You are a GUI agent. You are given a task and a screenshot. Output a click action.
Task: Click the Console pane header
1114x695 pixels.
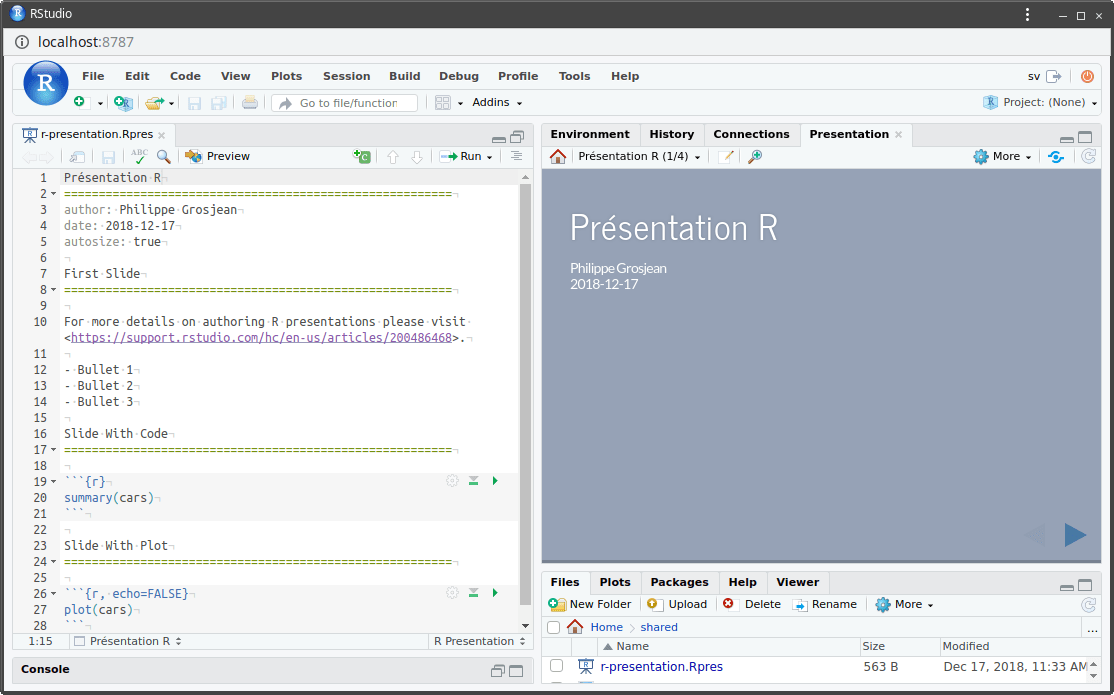(273, 669)
